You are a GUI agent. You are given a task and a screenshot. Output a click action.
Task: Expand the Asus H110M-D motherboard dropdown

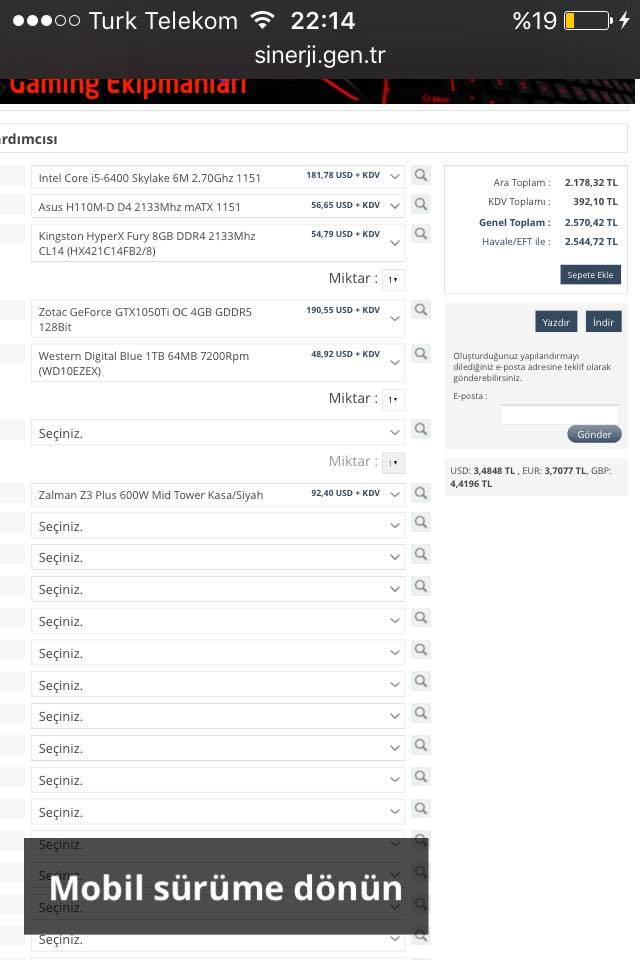[218, 206]
